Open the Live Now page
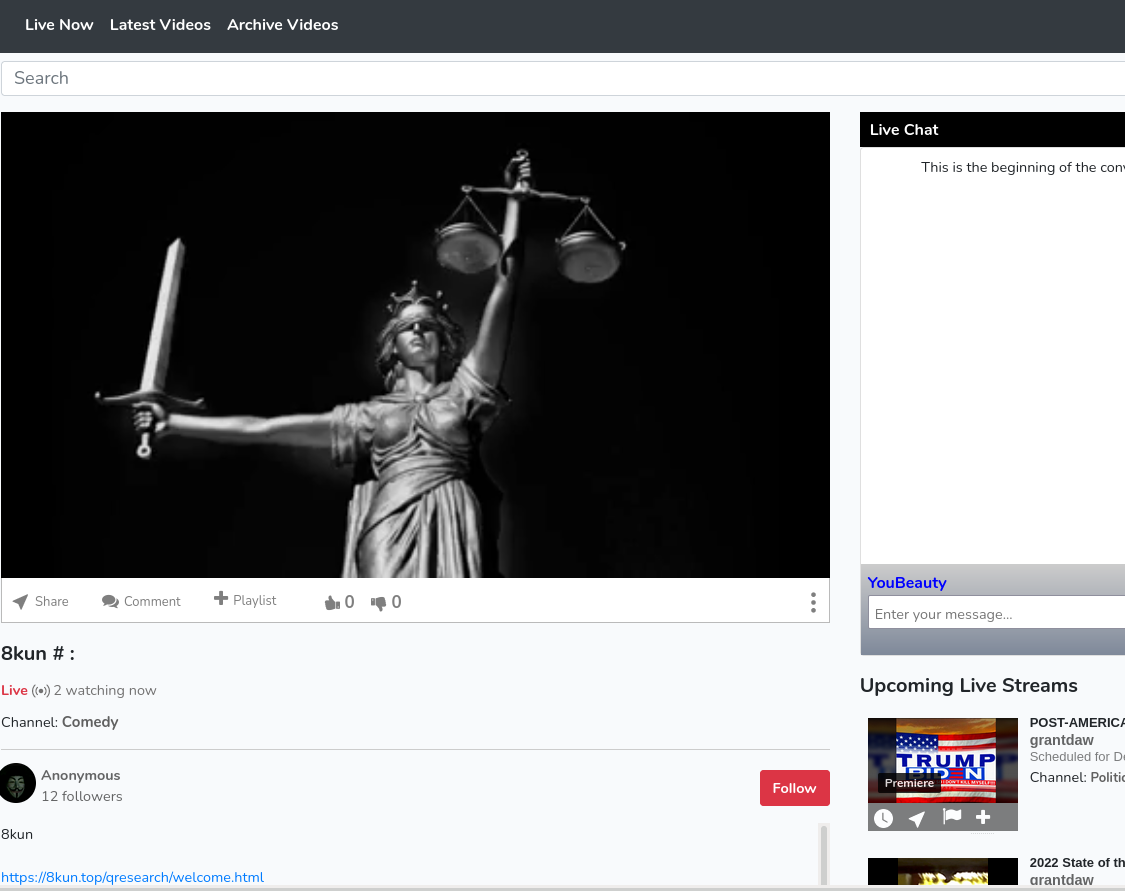Screen dimensions: 1125x891 click(x=59, y=24)
